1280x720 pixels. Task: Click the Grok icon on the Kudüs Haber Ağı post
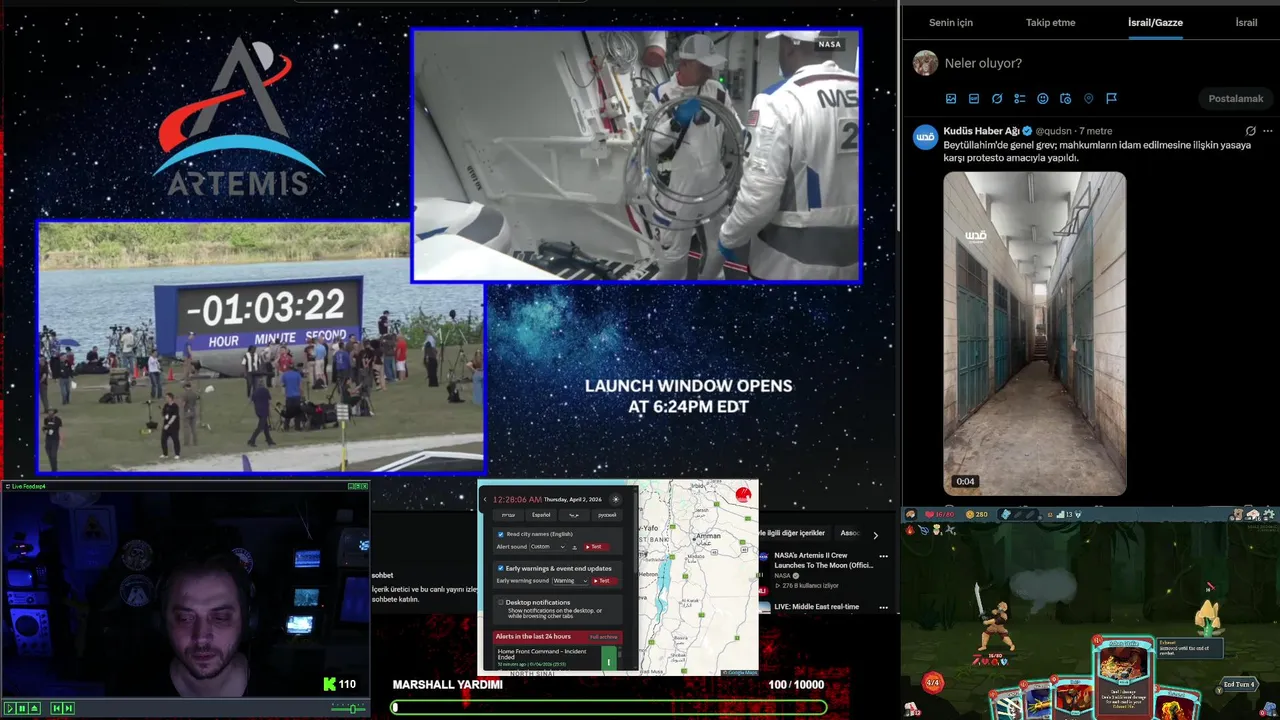tap(1250, 131)
